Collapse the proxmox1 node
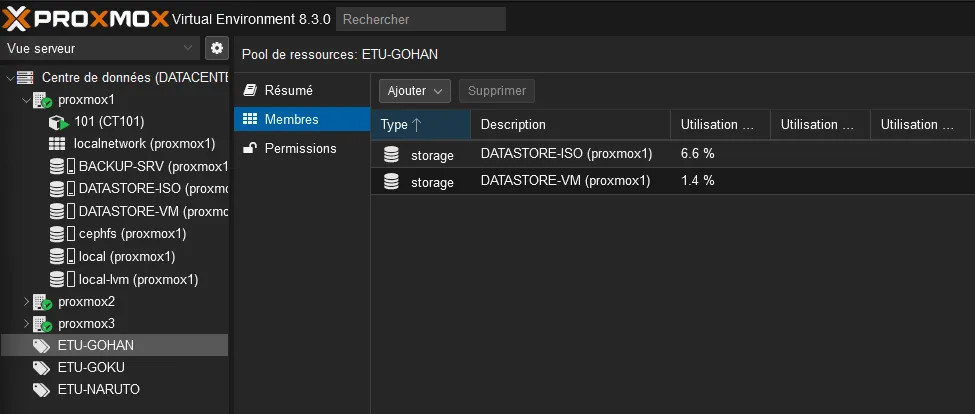Image resolution: width=975 pixels, height=414 pixels. (26, 100)
